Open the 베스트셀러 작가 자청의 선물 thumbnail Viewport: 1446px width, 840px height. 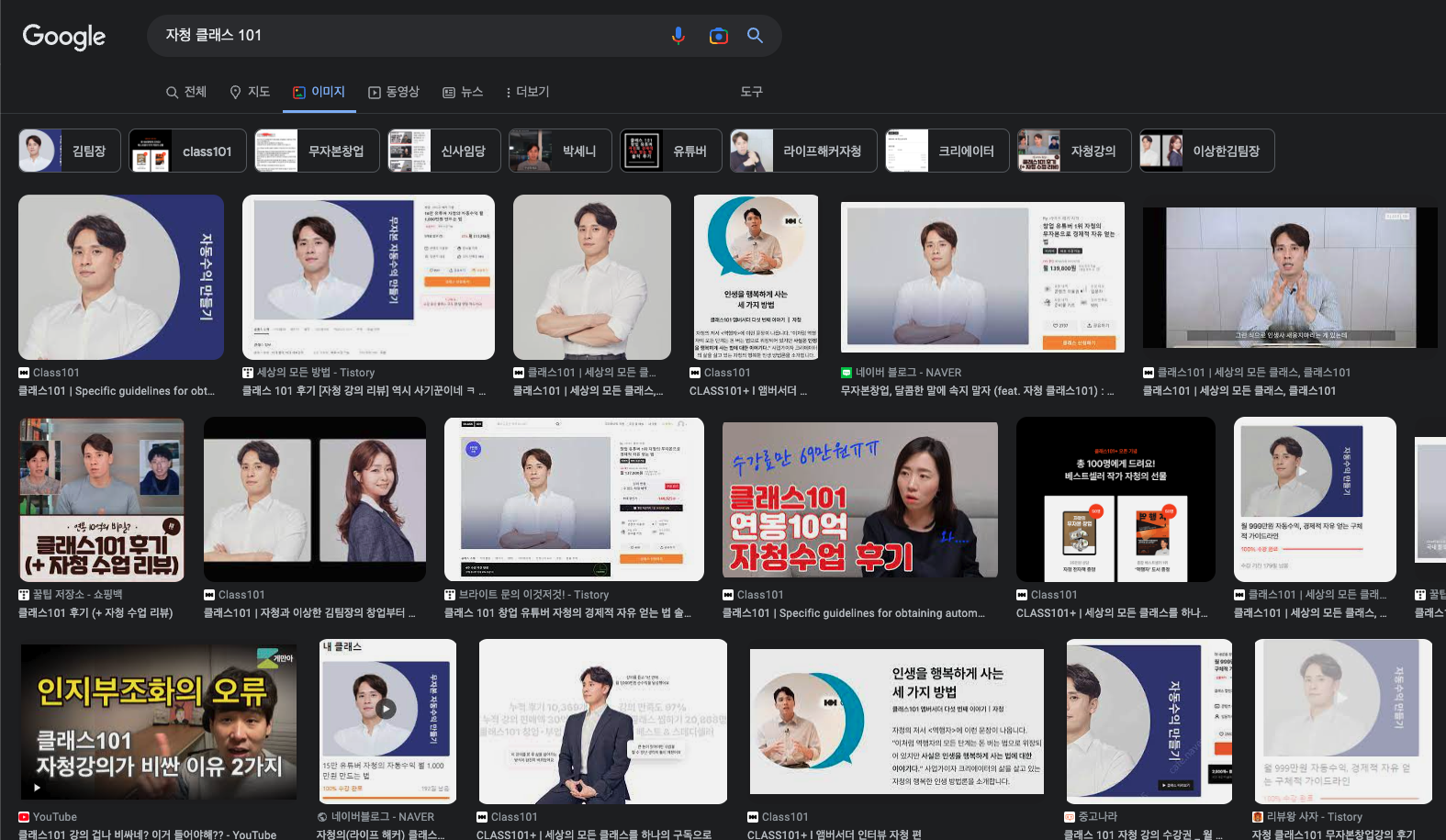coord(1115,499)
